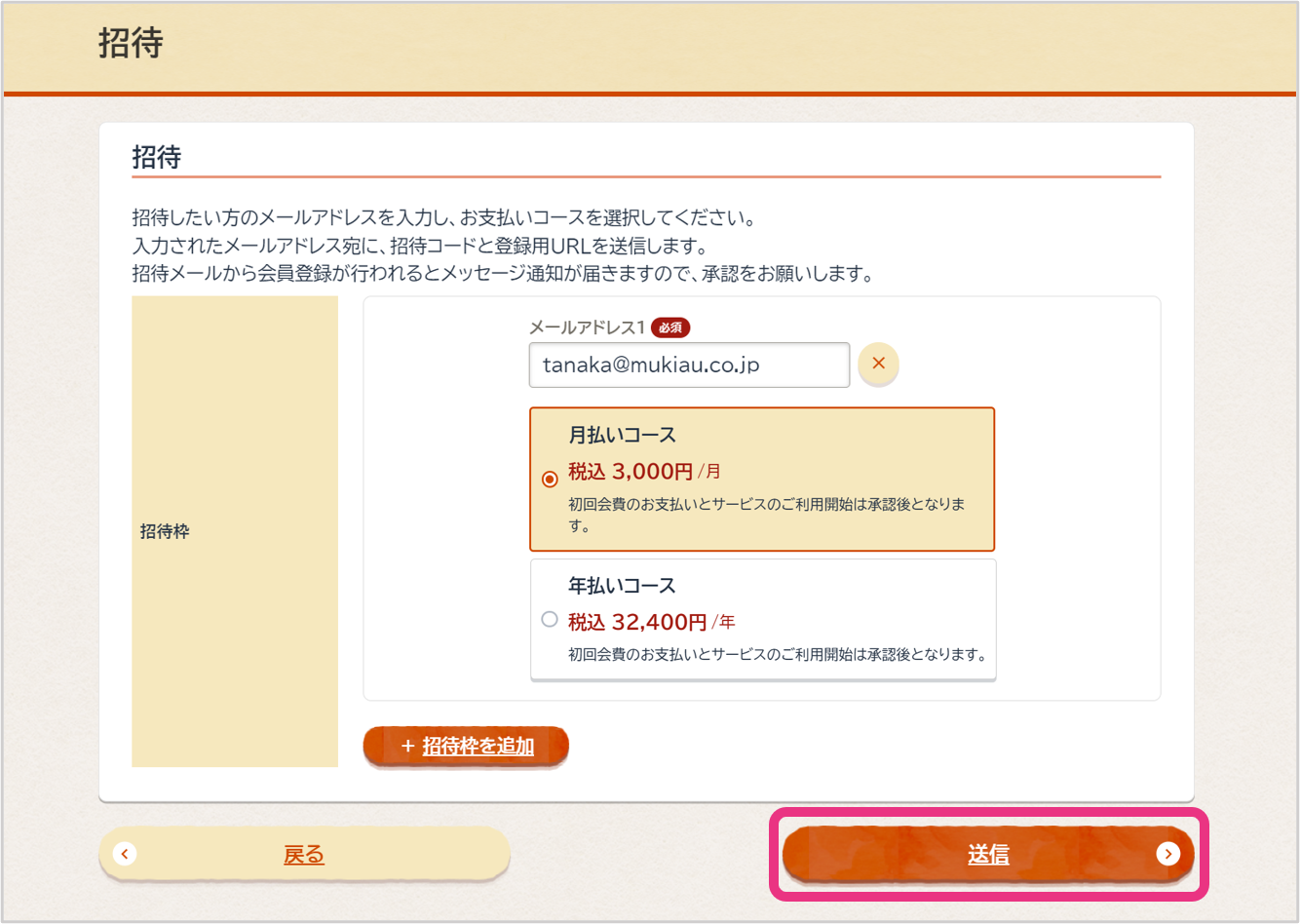Image resolution: width=1300 pixels, height=924 pixels.
Task: Click the 税込 3,000円 monthly price
Action: tap(630, 472)
